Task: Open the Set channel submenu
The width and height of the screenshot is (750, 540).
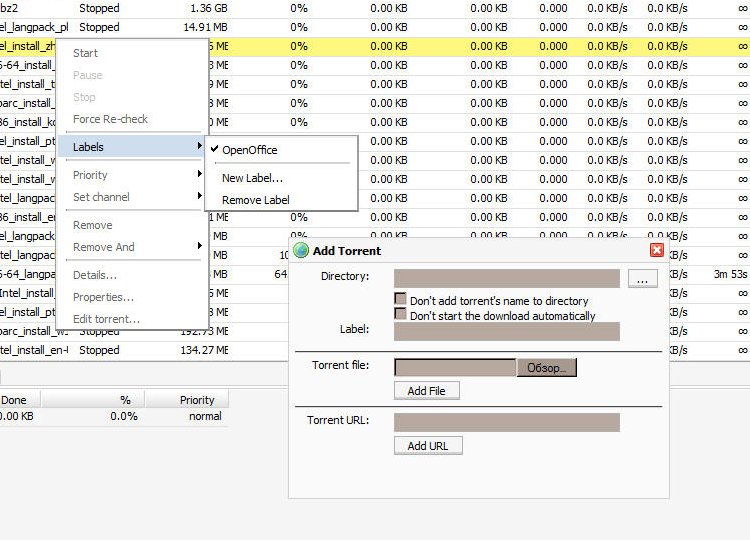Action: 133,197
